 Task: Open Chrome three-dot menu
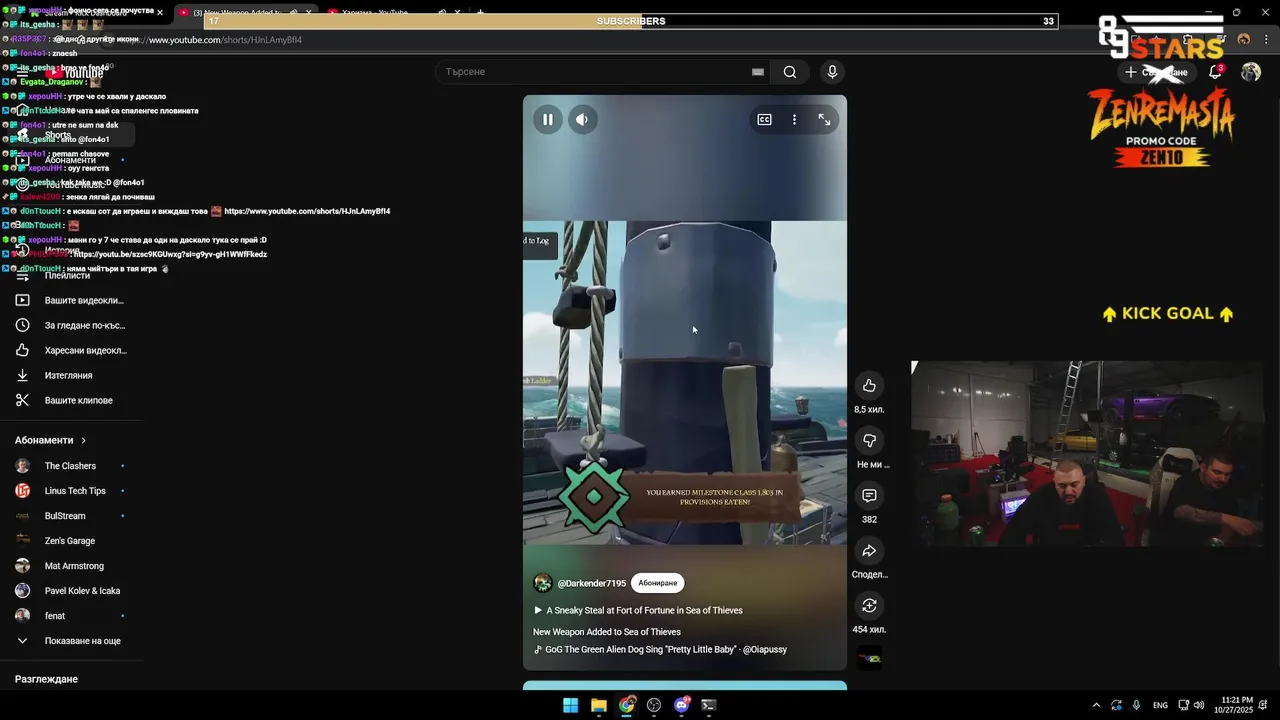click(x=1264, y=40)
